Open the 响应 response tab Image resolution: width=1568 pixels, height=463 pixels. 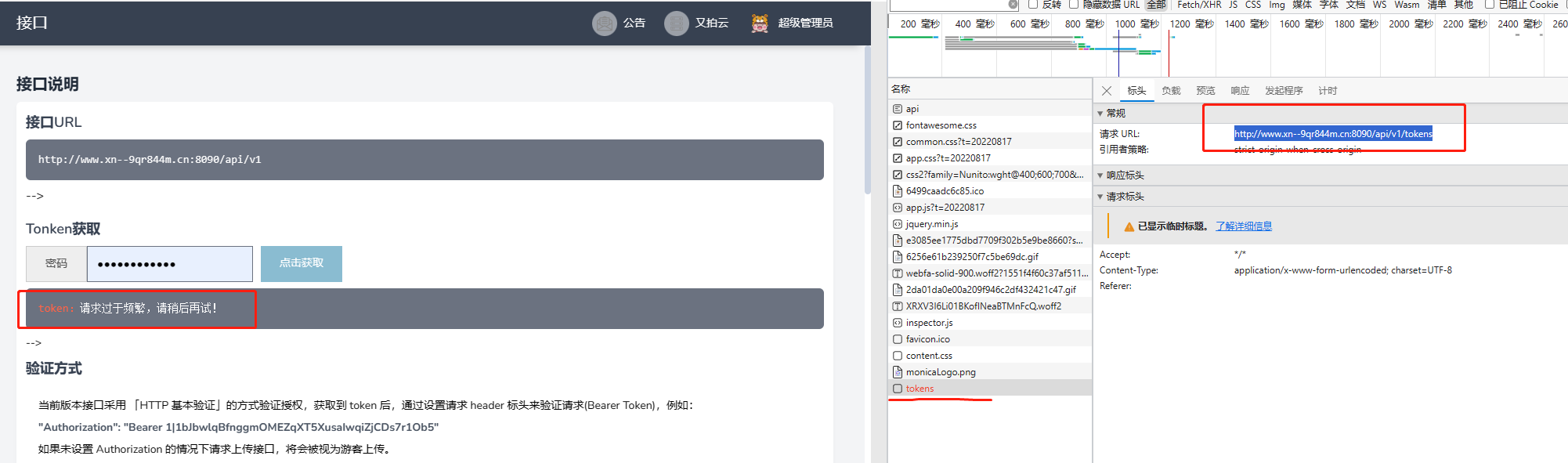(1240, 91)
